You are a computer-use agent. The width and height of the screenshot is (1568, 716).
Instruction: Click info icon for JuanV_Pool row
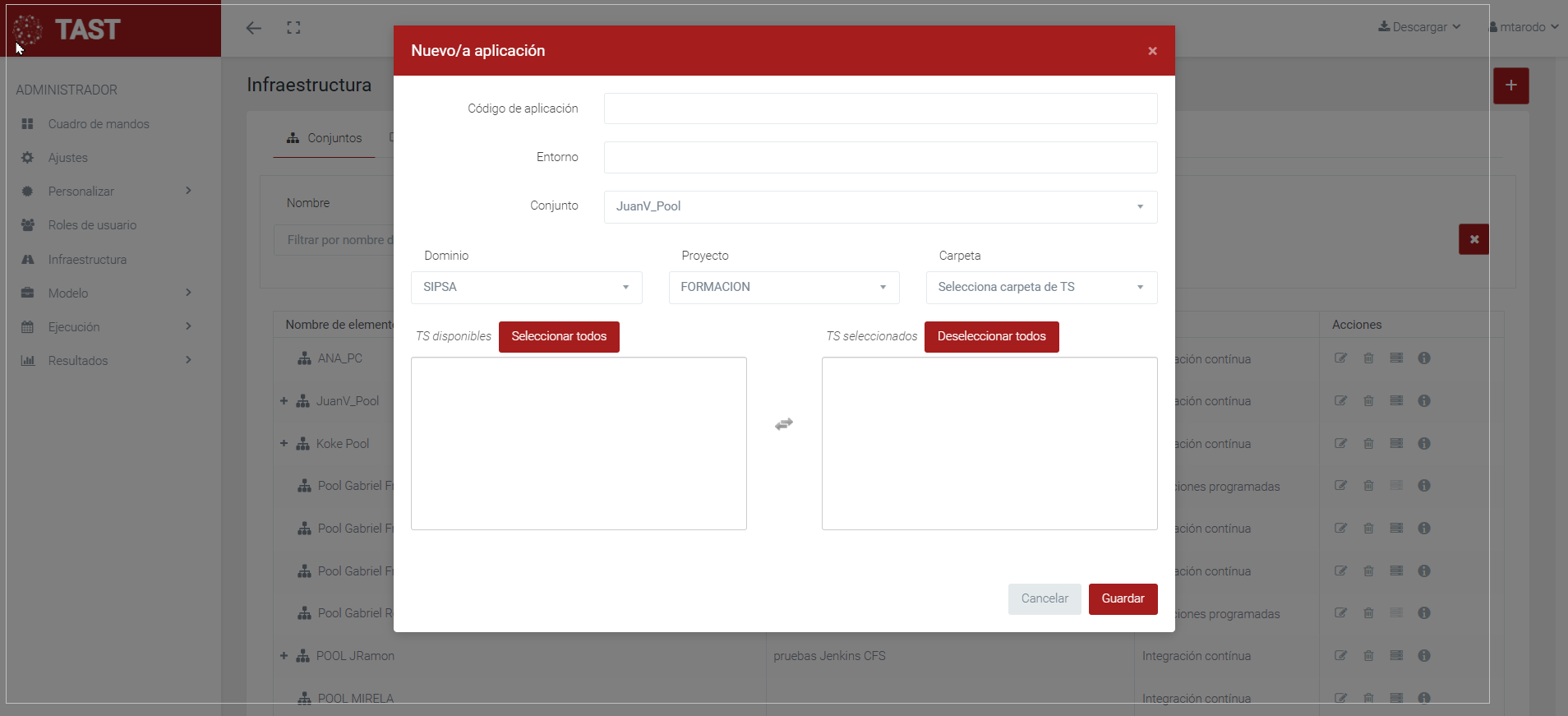1424,401
